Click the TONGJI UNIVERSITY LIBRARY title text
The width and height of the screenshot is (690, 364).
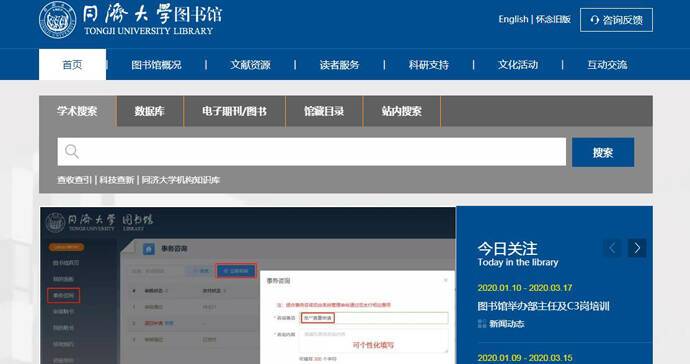[x=148, y=31]
